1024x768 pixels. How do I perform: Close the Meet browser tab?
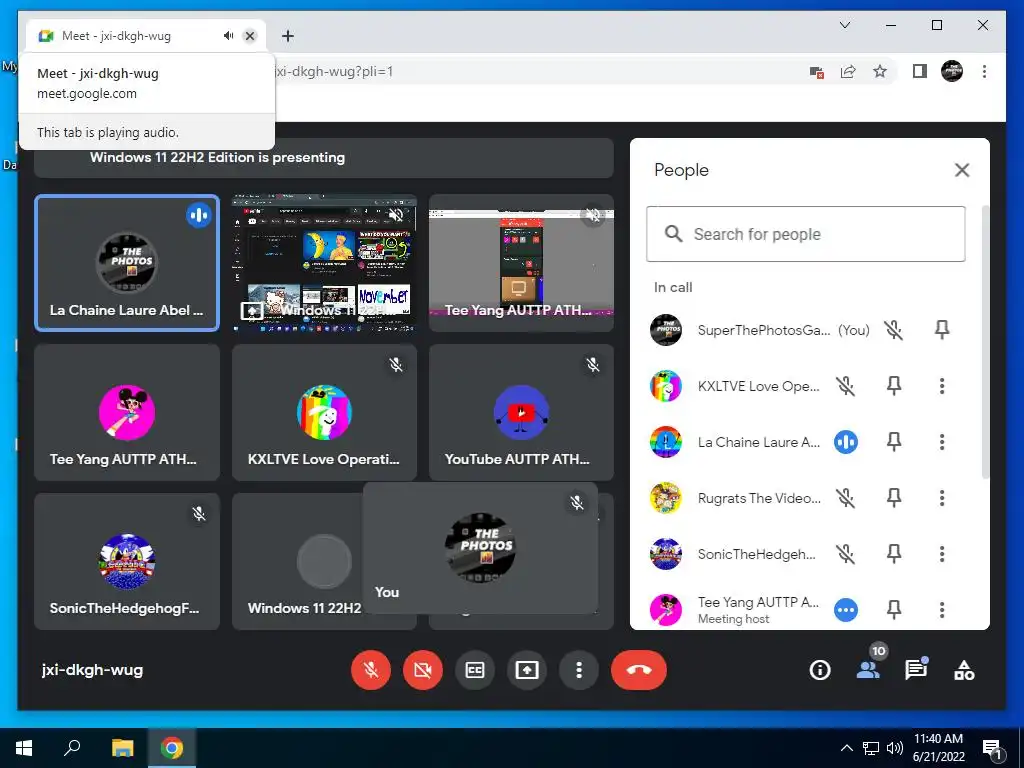coord(250,36)
